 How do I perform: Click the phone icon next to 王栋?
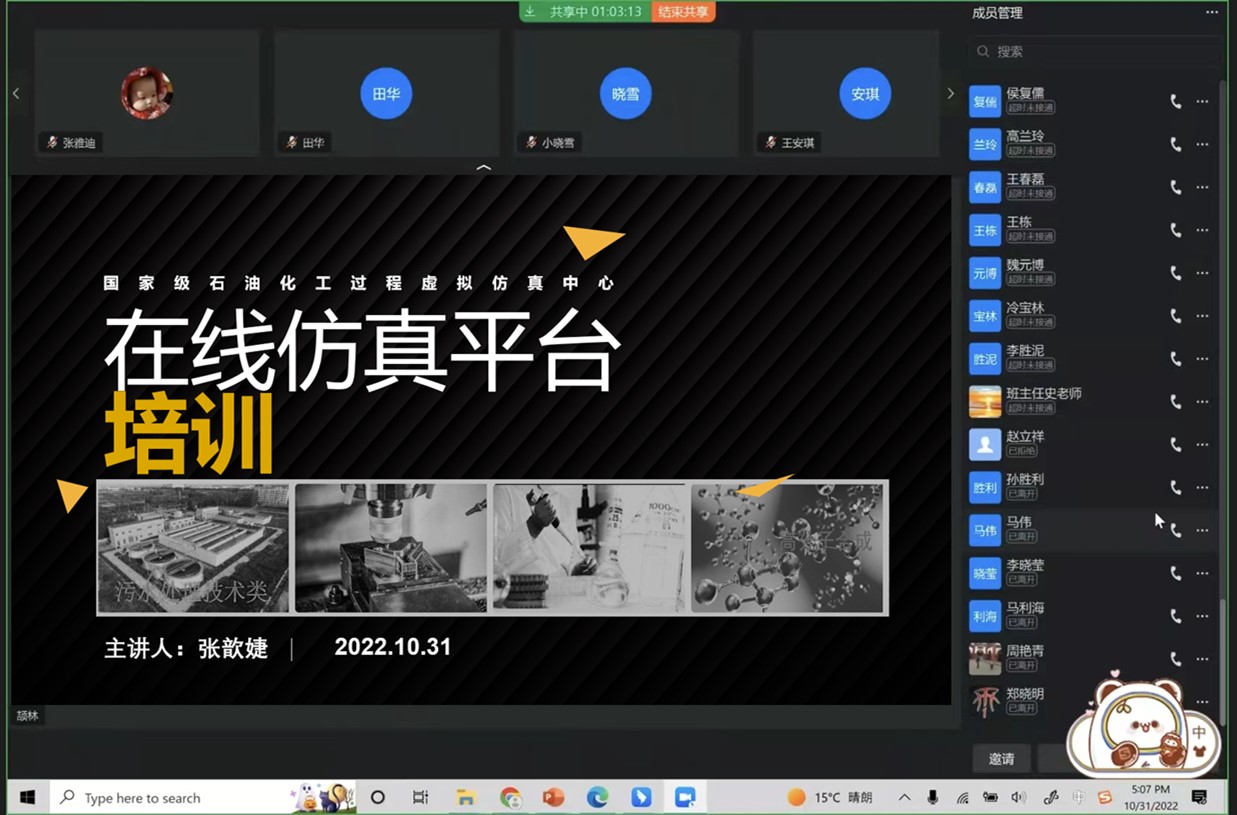(1175, 231)
